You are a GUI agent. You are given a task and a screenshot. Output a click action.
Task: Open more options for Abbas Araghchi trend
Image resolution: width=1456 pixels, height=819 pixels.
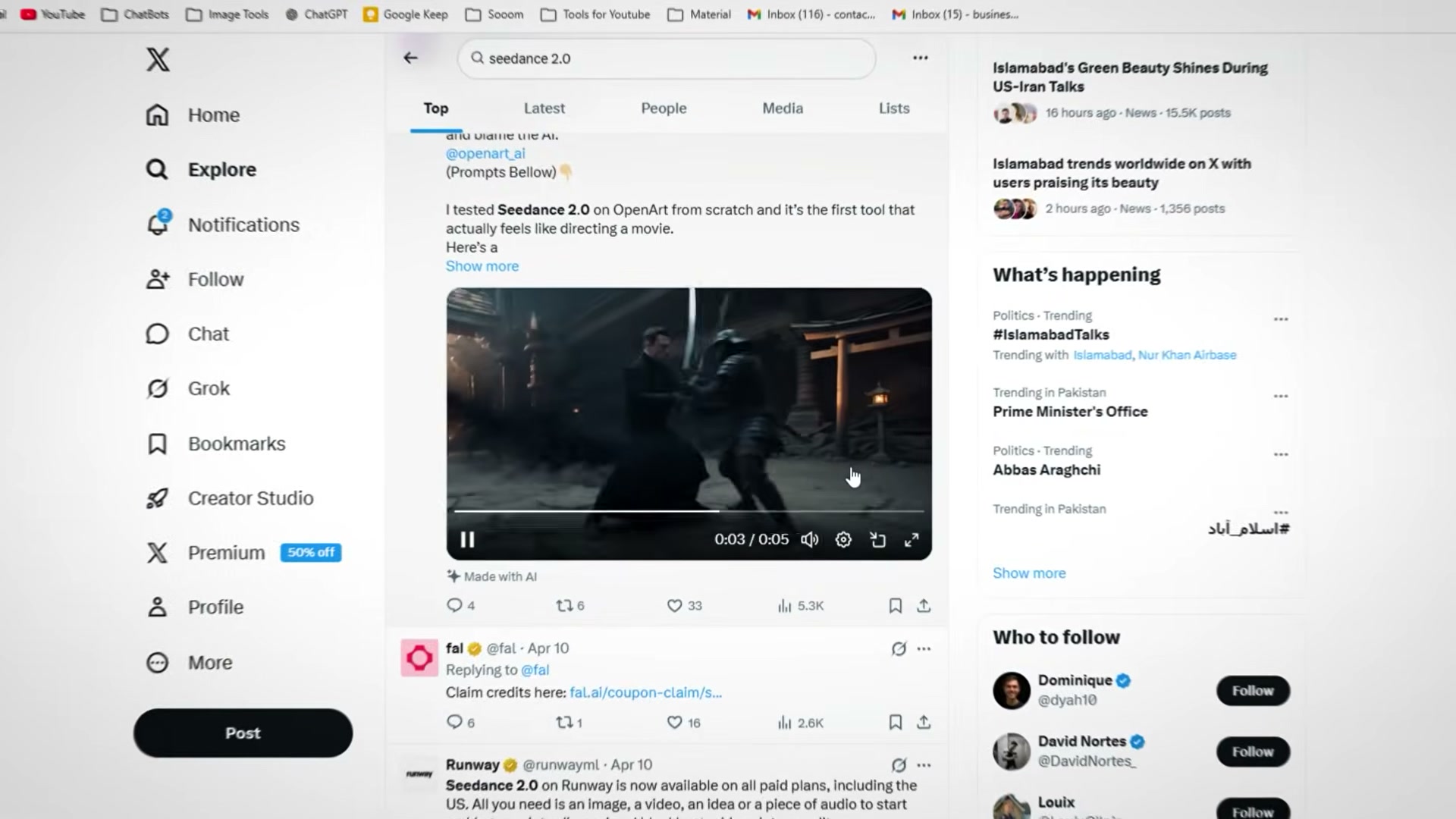1281,454
